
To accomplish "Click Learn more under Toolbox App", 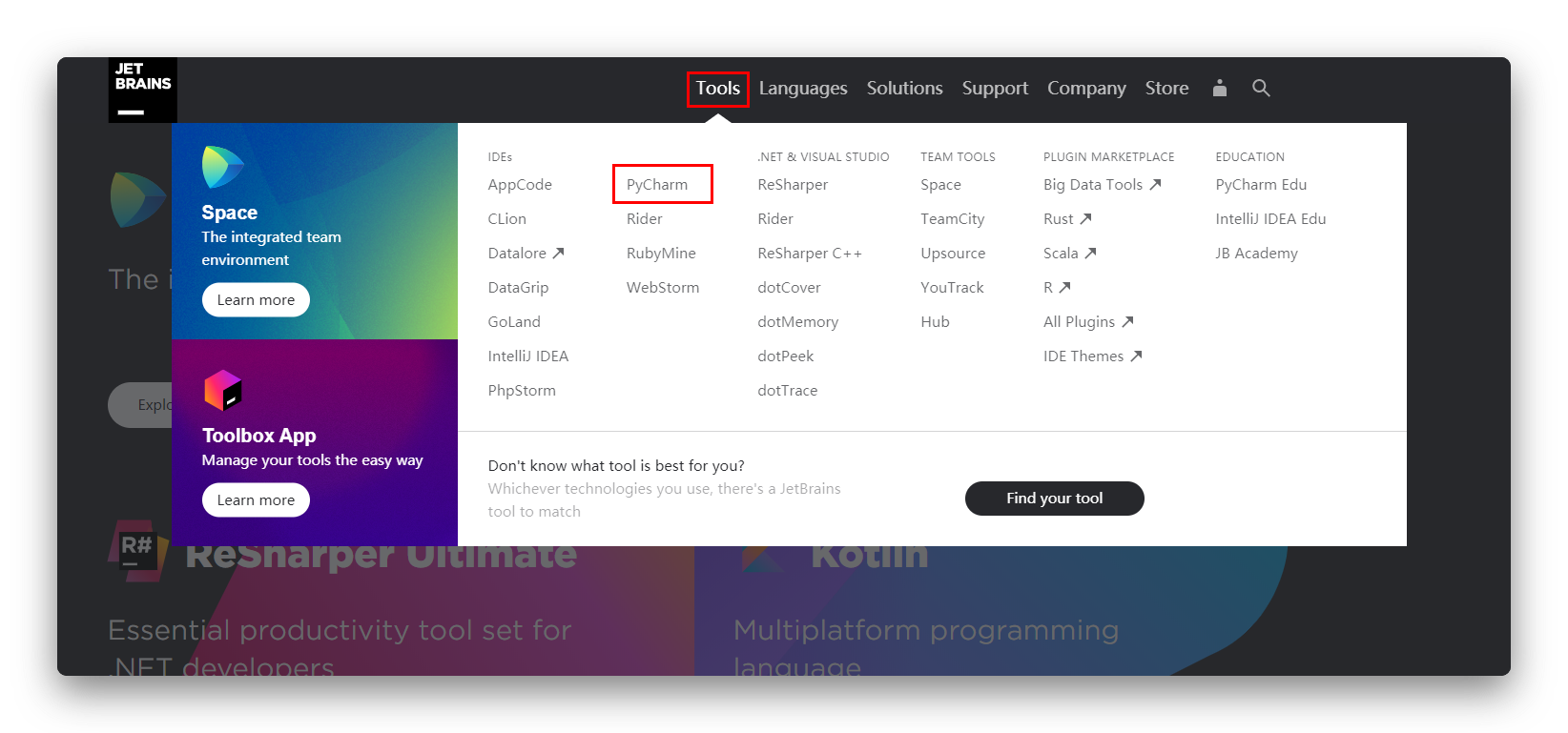I will click(256, 499).
